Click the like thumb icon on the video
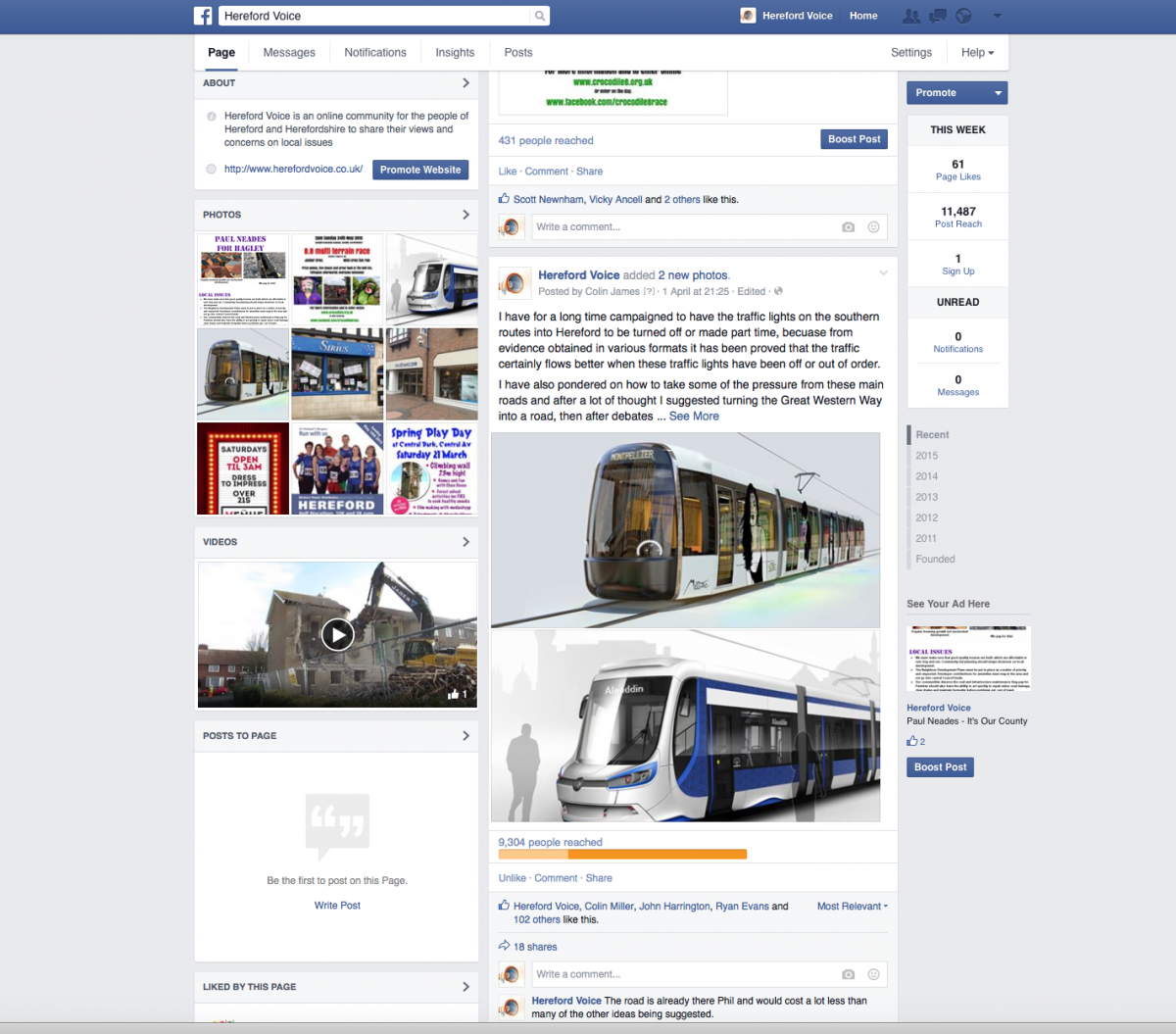Image resolution: width=1176 pixels, height=1034 pixels. [x=454, y=694]
